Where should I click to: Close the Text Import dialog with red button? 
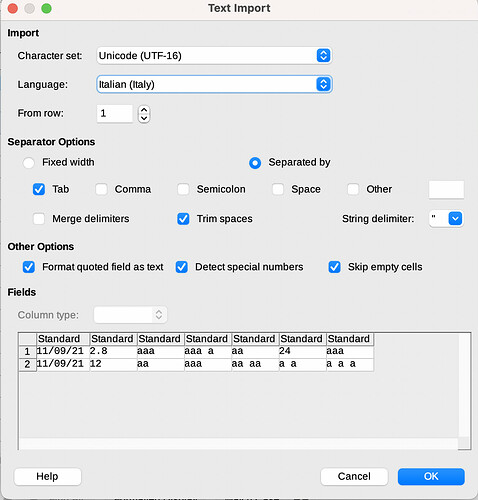(13, 8)
